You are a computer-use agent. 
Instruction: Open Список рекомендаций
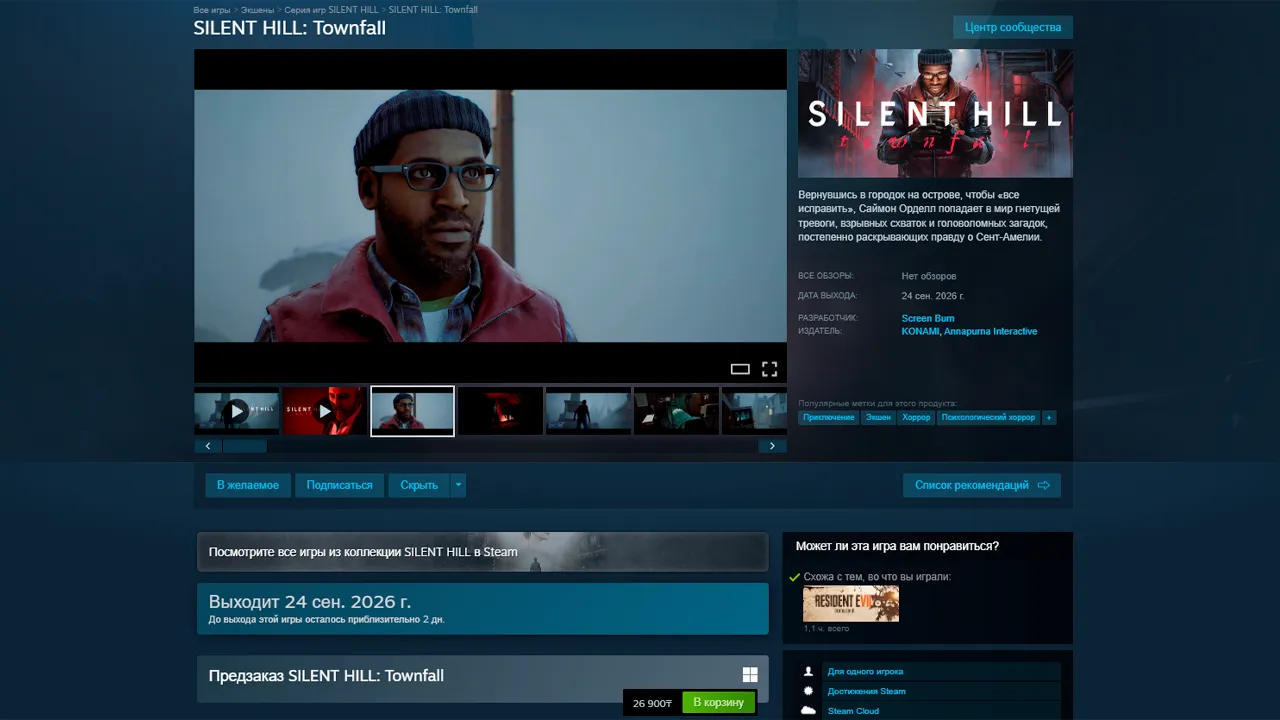982,485
